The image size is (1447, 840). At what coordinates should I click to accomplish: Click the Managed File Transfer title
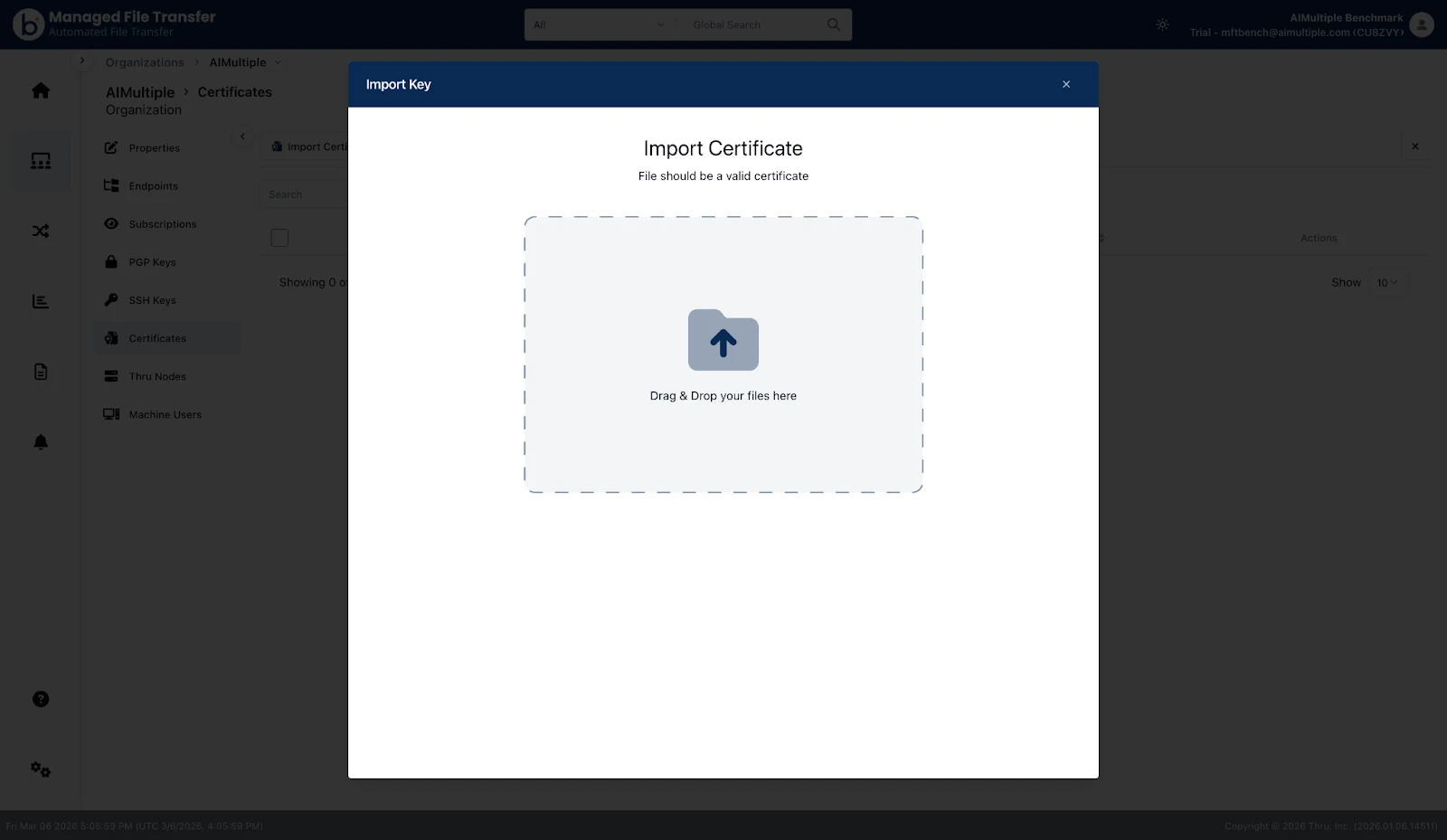coord(132,17)
